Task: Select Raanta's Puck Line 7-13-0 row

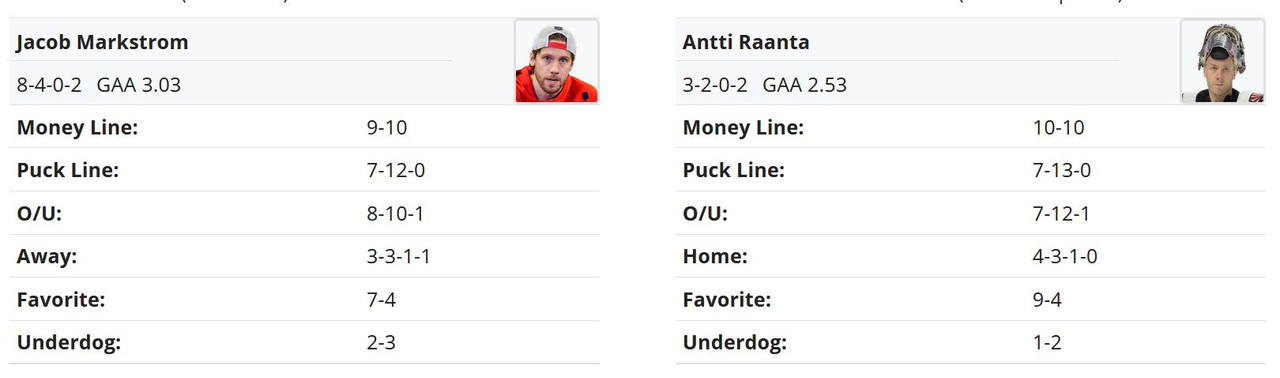Action: pyautogui.click(x=970, y=170)
